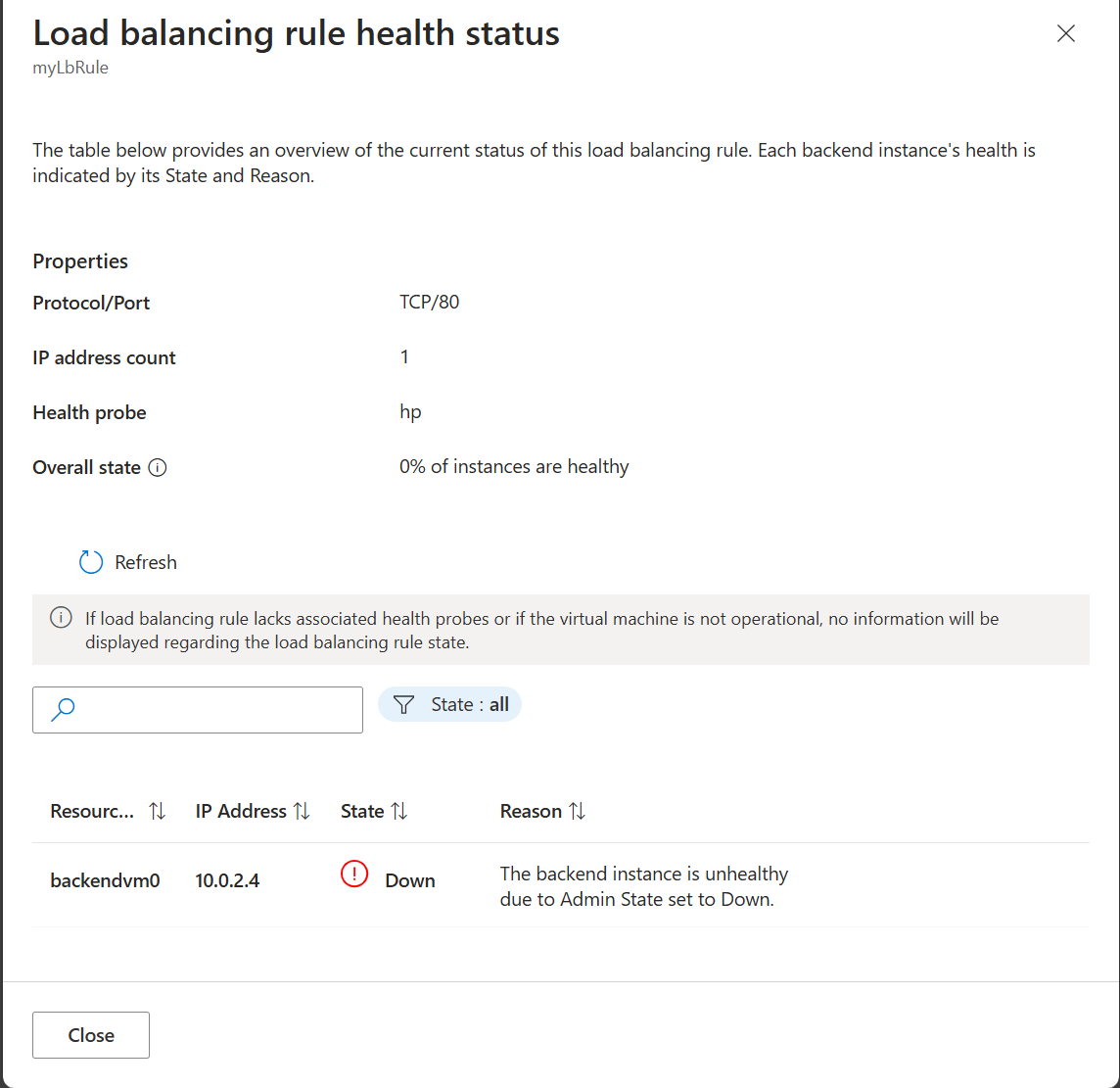Click the funnel filter icon
This screenshot has height=1088, width=1120.
403,705
